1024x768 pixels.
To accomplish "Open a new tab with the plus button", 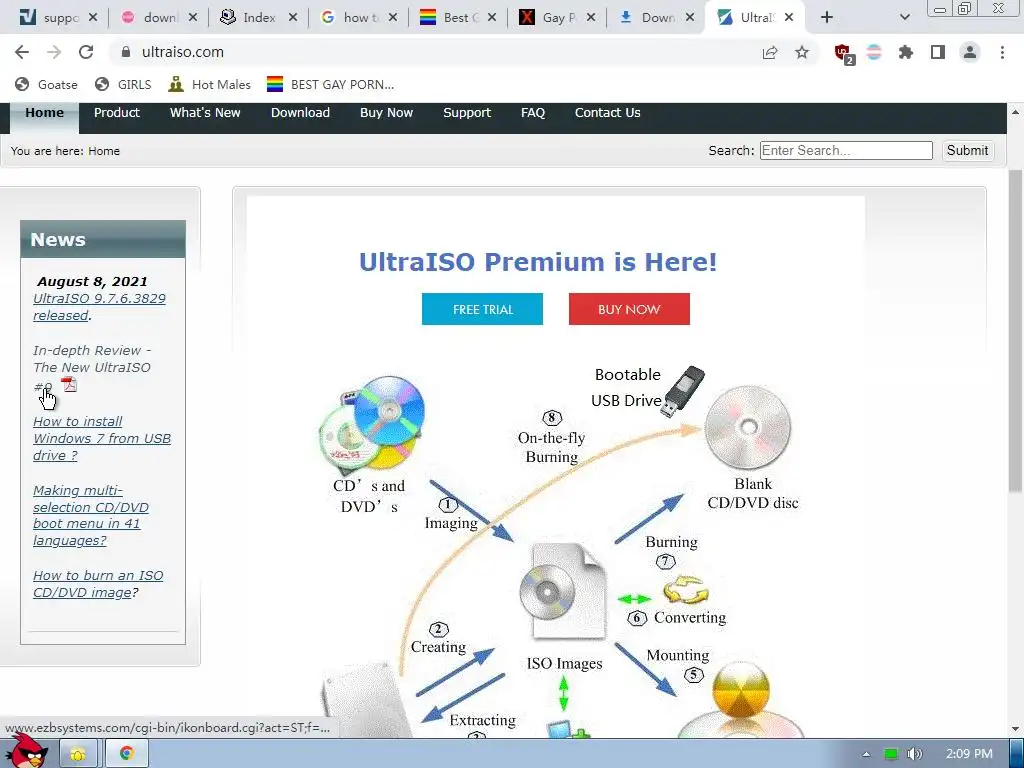I will pos(827,18).
